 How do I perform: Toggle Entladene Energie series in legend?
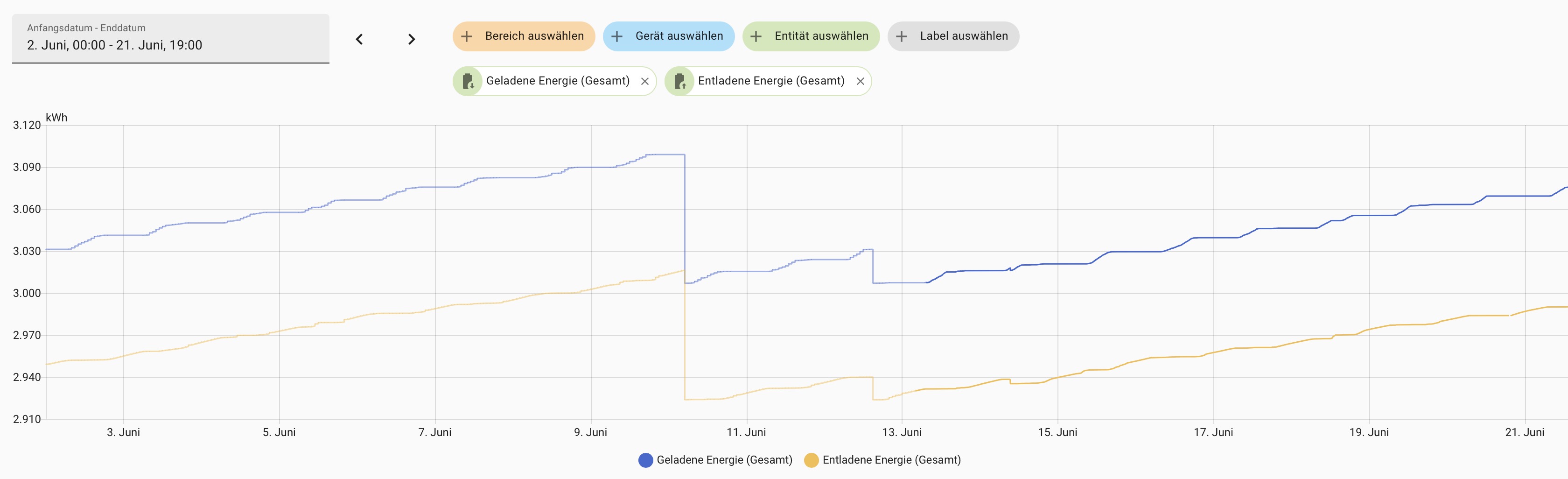coord(891,460)
